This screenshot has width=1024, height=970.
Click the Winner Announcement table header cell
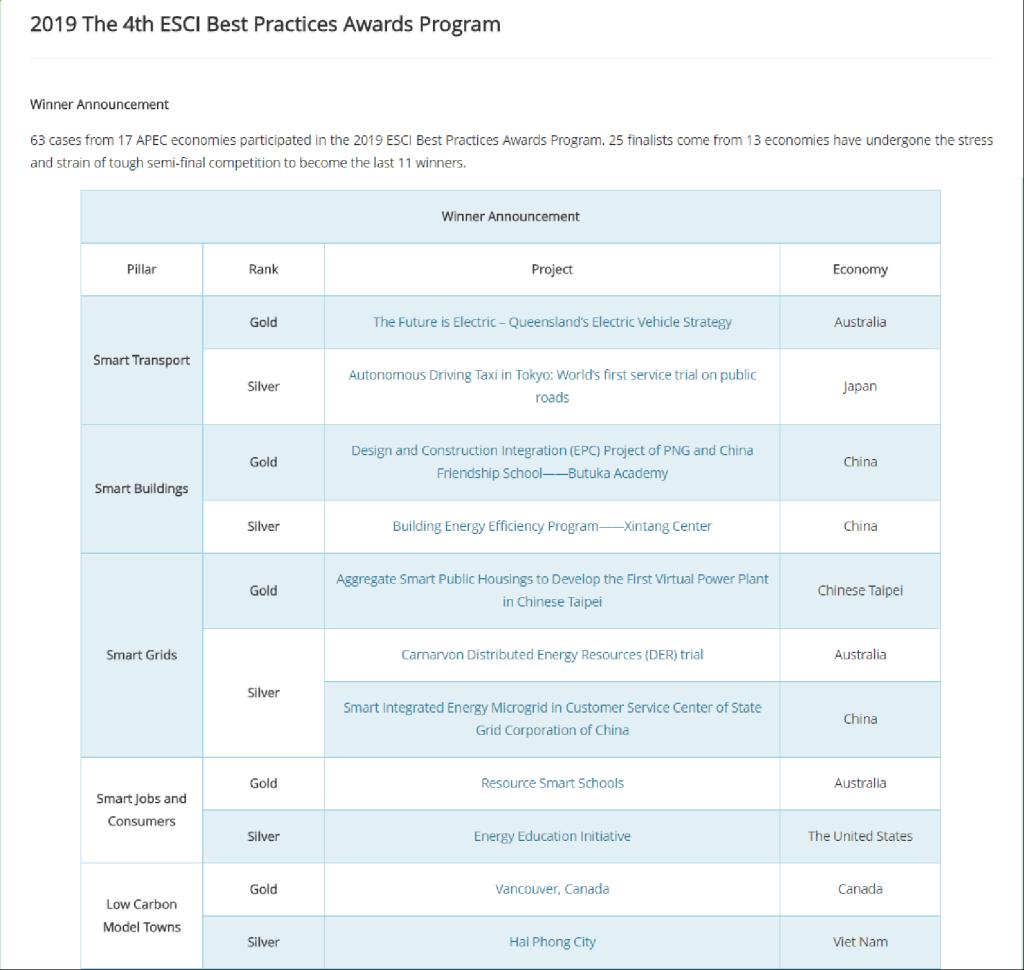pos(510,216)
